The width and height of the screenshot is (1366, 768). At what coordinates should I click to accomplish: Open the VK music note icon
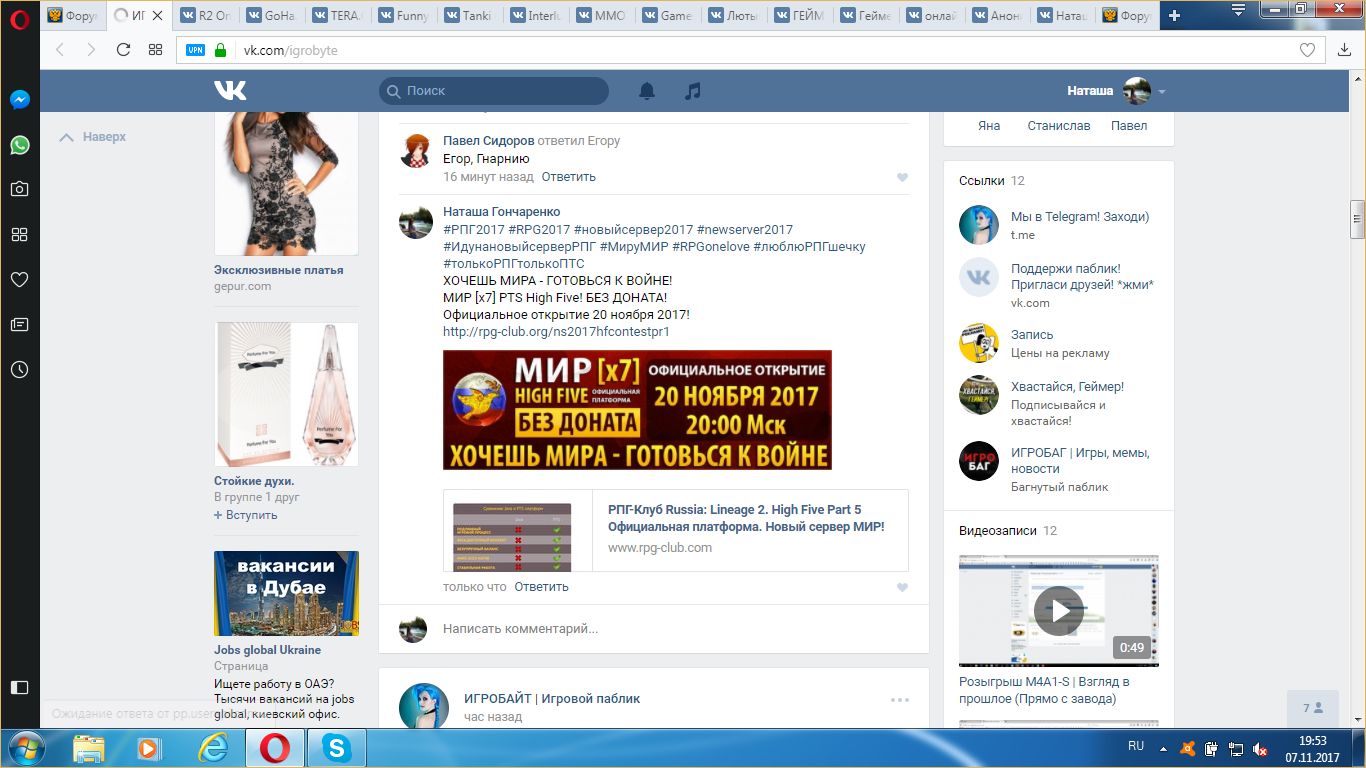[x=692, y=91]
